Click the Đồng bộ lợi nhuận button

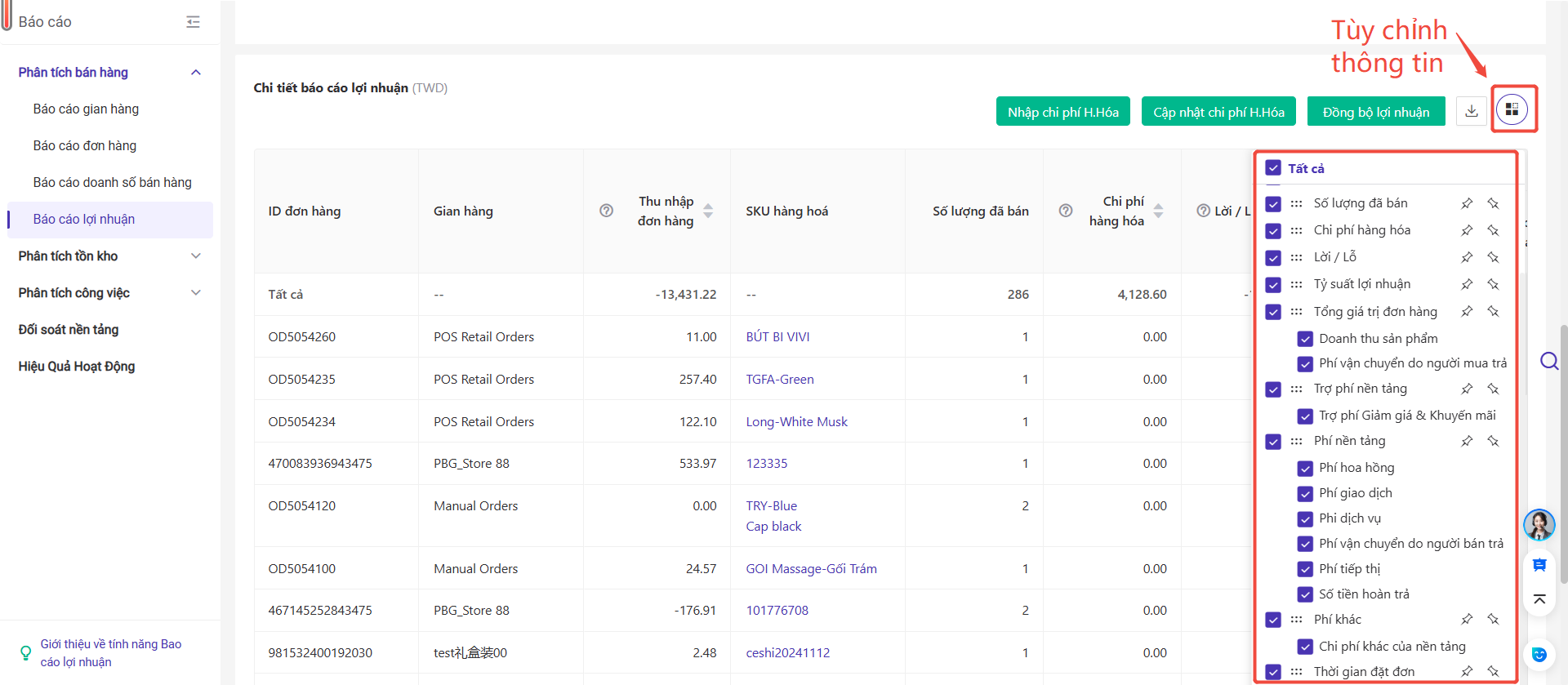[1375, 112]
